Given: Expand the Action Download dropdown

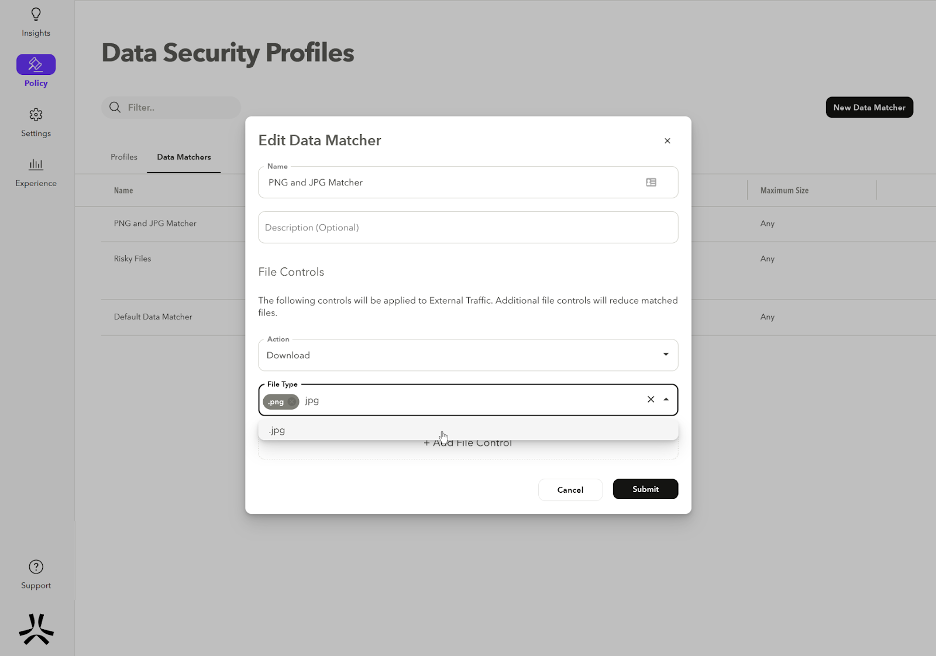Looking at the screenshot, I should click(x=666, y=355).
